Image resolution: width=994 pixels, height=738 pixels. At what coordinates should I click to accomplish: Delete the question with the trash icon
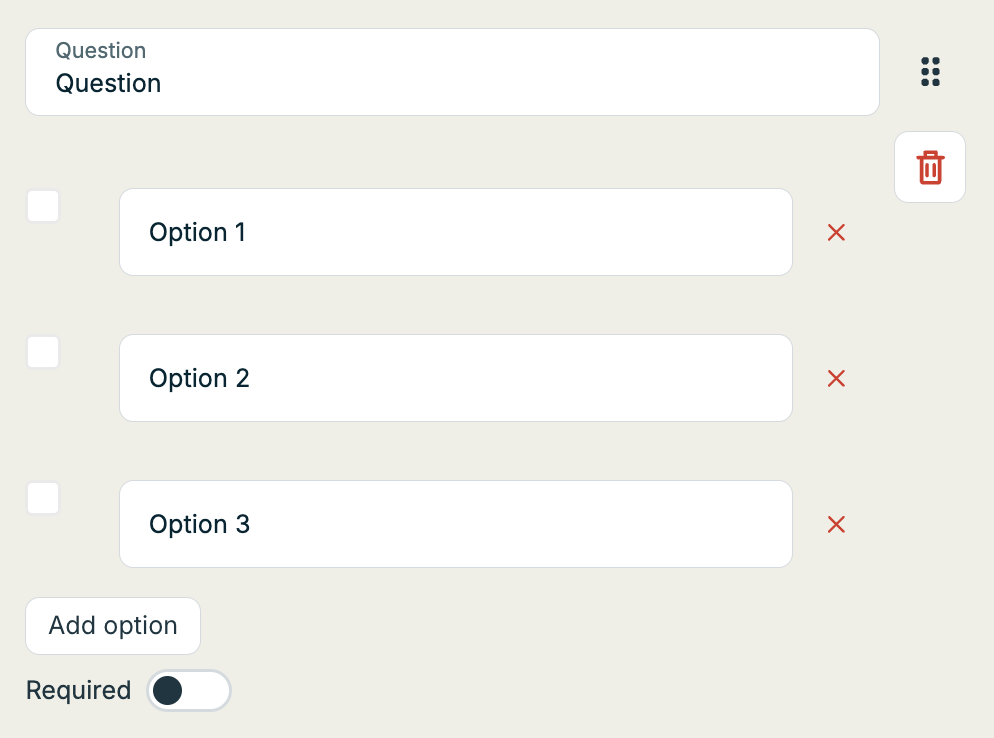tap(930, 167)
